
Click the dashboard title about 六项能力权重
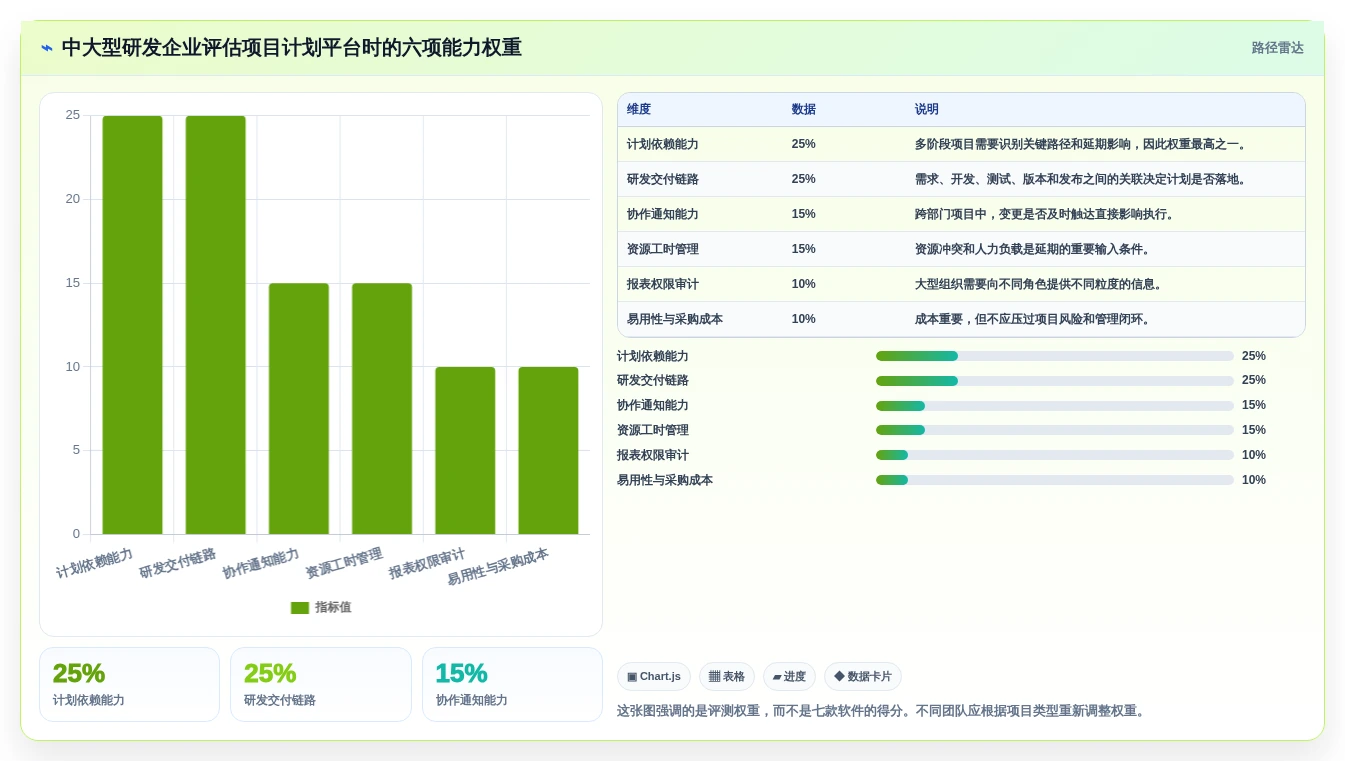click(x=292, y=48)
